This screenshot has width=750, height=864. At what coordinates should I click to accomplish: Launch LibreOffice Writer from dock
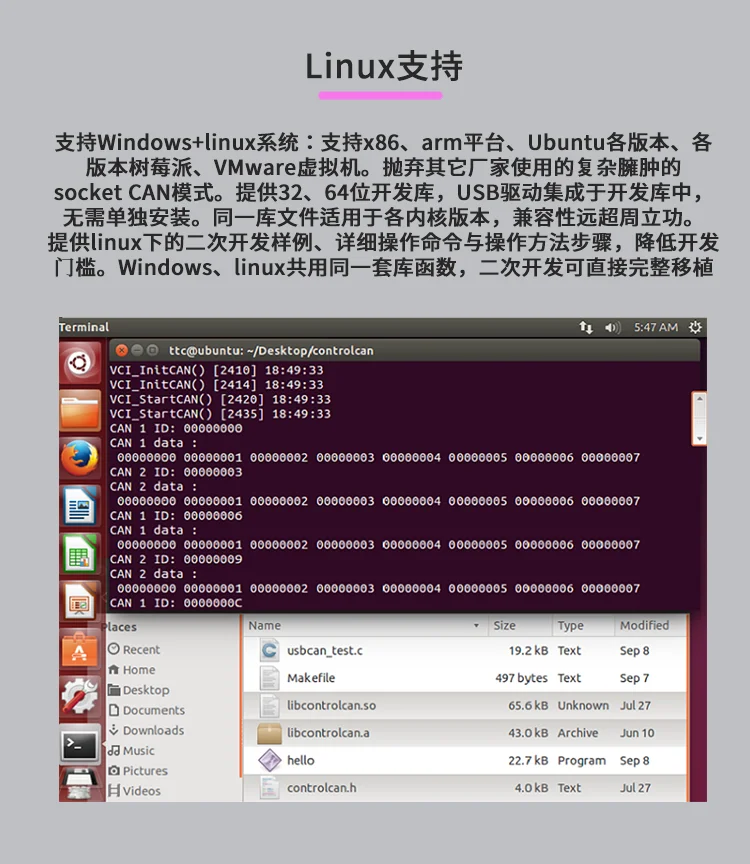[80, 505]
